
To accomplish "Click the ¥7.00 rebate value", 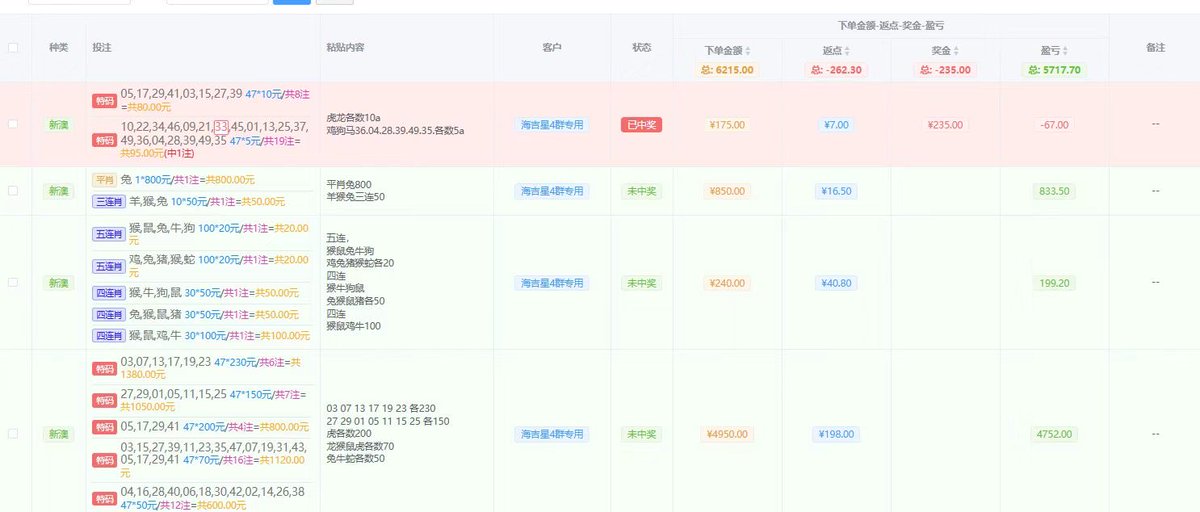I will [x=836, y=125].
